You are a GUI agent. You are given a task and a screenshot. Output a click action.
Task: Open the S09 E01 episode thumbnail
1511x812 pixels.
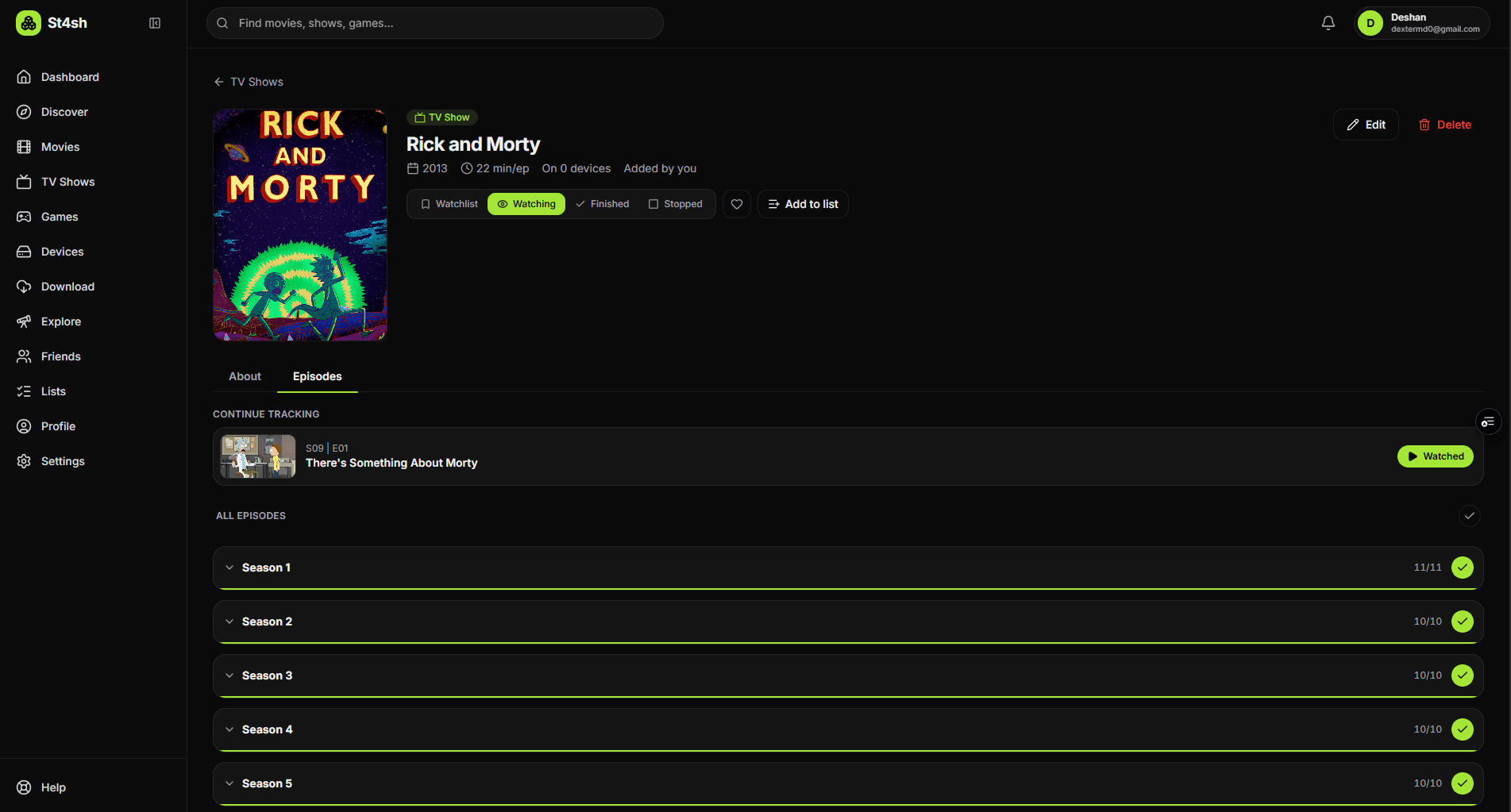[258, 456]
